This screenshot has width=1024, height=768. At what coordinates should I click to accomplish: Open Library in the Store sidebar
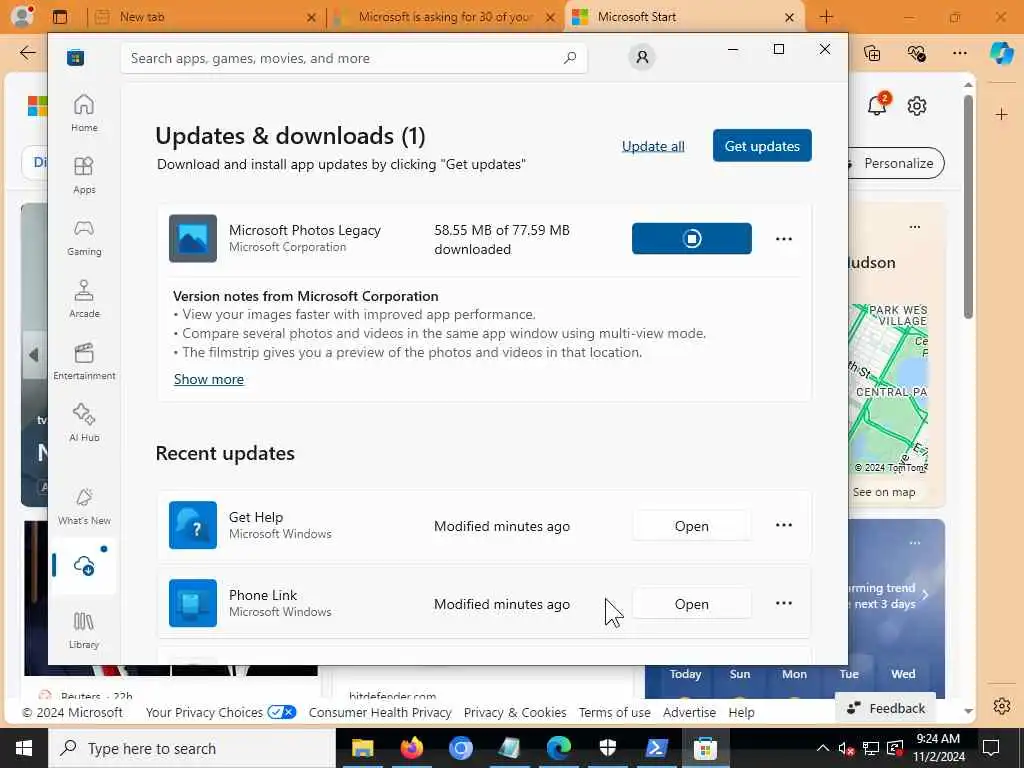pos(84,630)
